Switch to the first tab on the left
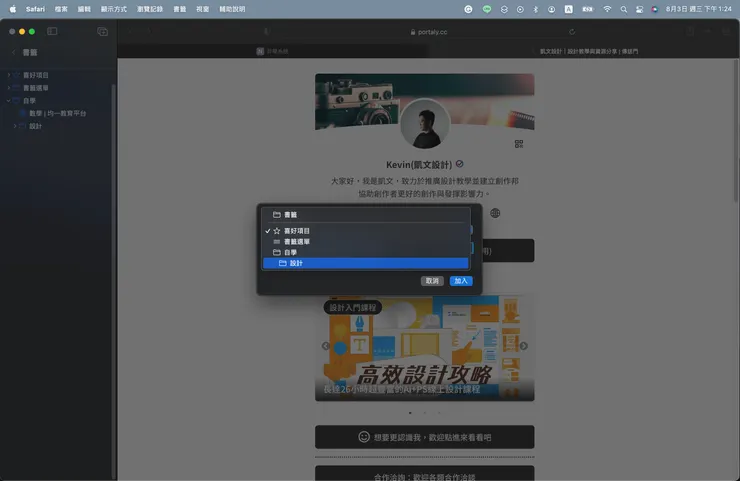The height and width of the screenshot is (481, 740). click(x=273, y=51)
